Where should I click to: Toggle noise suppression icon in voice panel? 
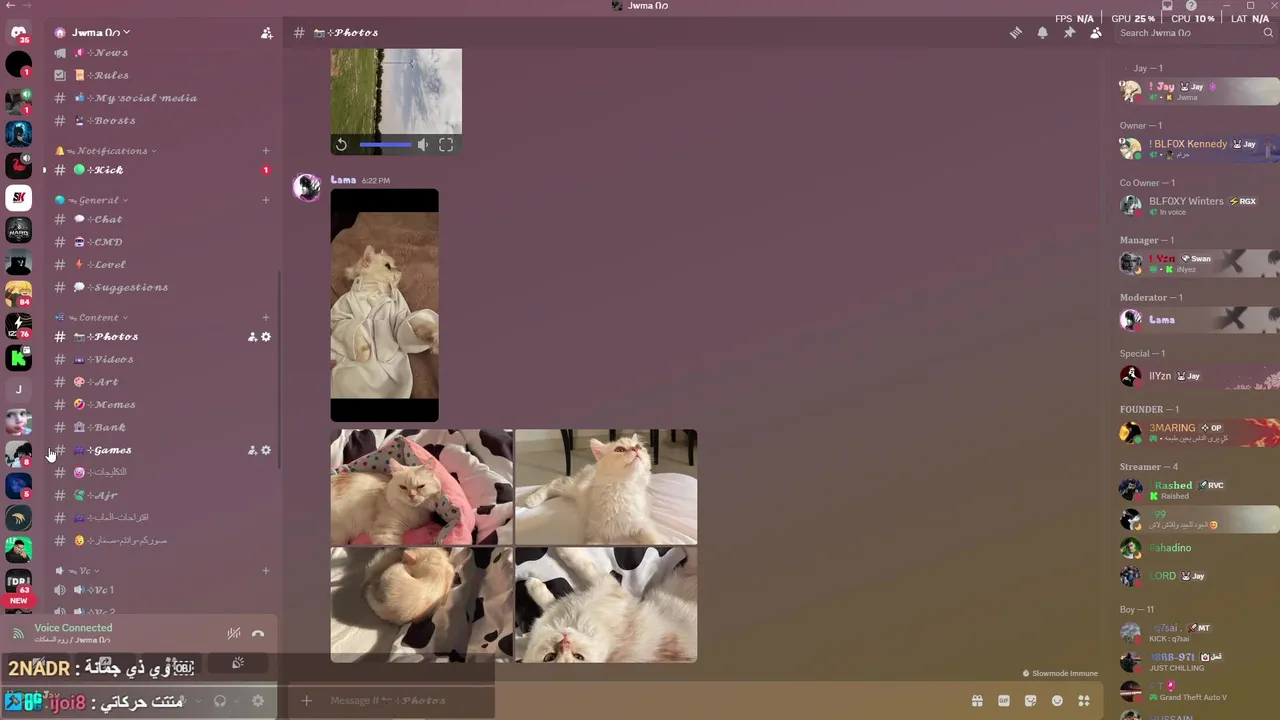click(x=233, y=633)
